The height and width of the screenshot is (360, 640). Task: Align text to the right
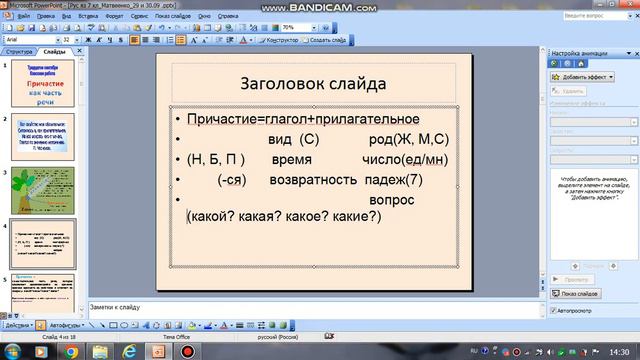pos(156,40)
